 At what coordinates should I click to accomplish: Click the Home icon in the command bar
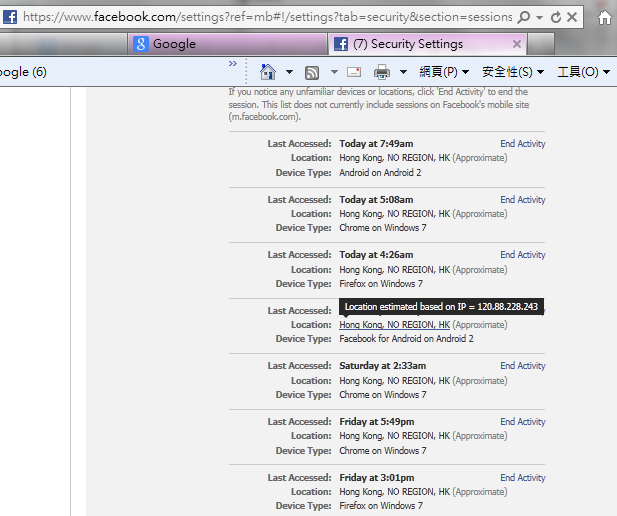(x=267, y=72)
